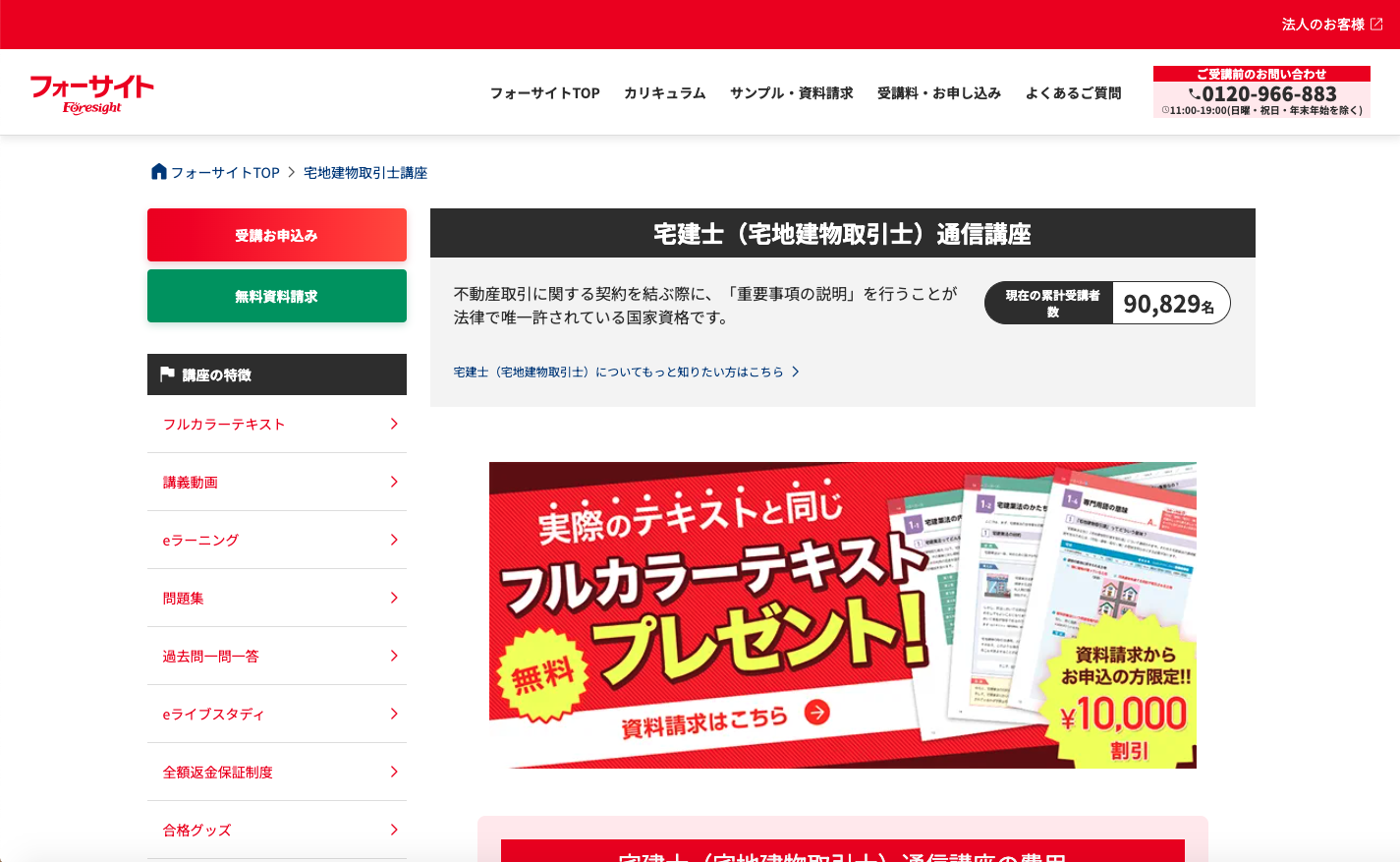Screen dimensions: 1400x862
Task: Open 宅建士についてもっと知りたい方はこちら link
Action: click(619, 372)
